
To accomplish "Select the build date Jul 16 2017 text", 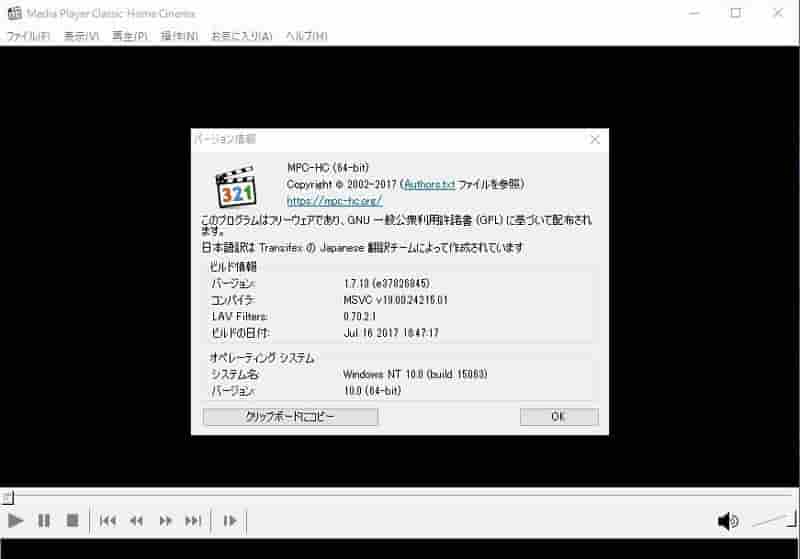I will 391,333.
